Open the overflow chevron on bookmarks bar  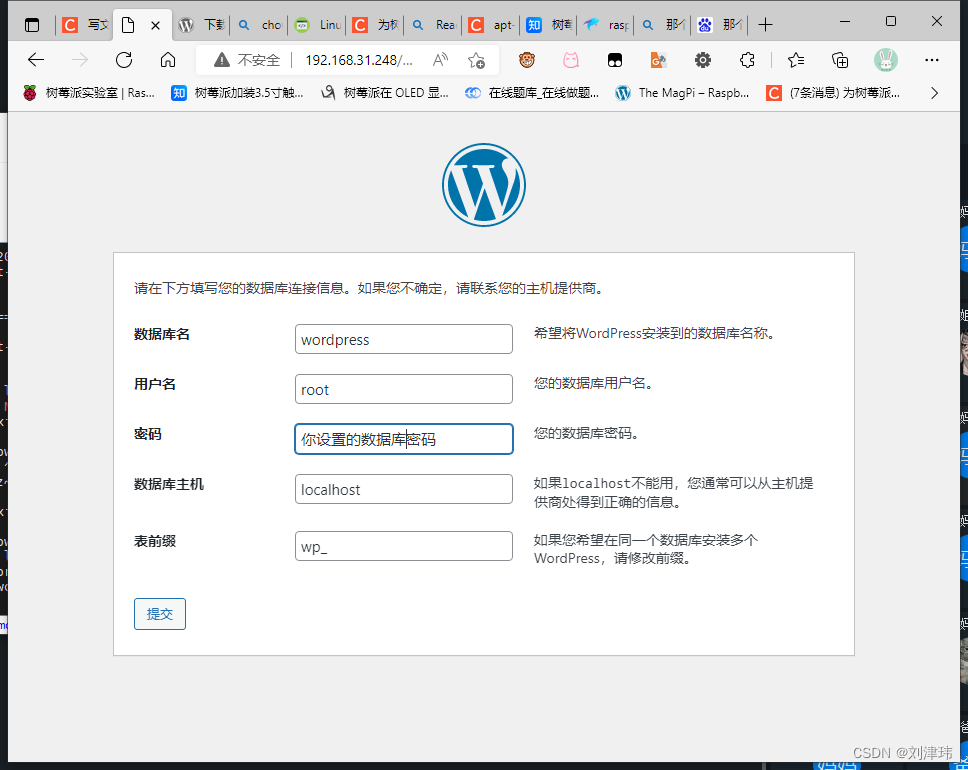click(934, 93)
